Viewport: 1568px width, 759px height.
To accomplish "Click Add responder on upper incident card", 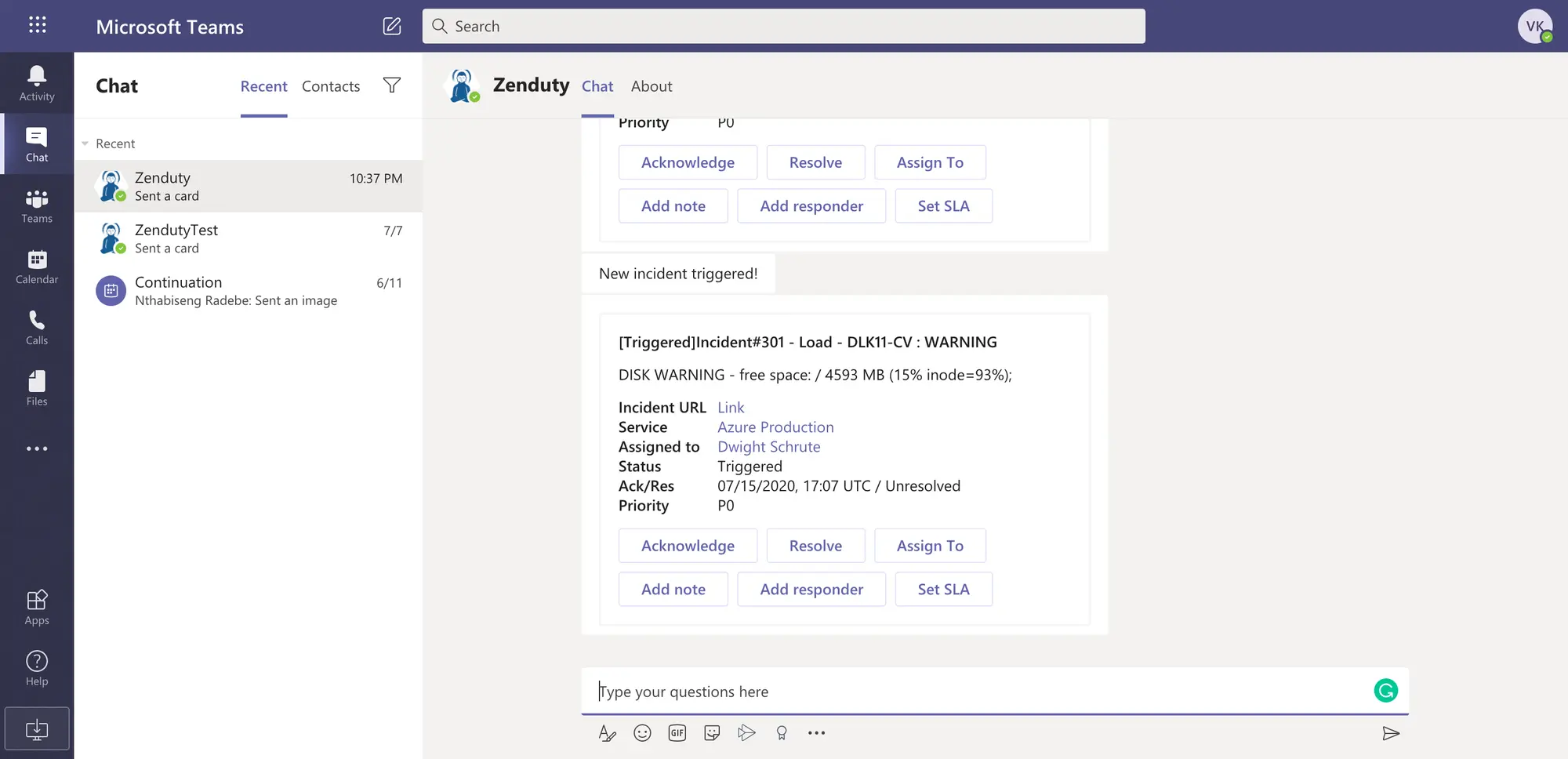I will pyautogui.click(x=811, y=205).
